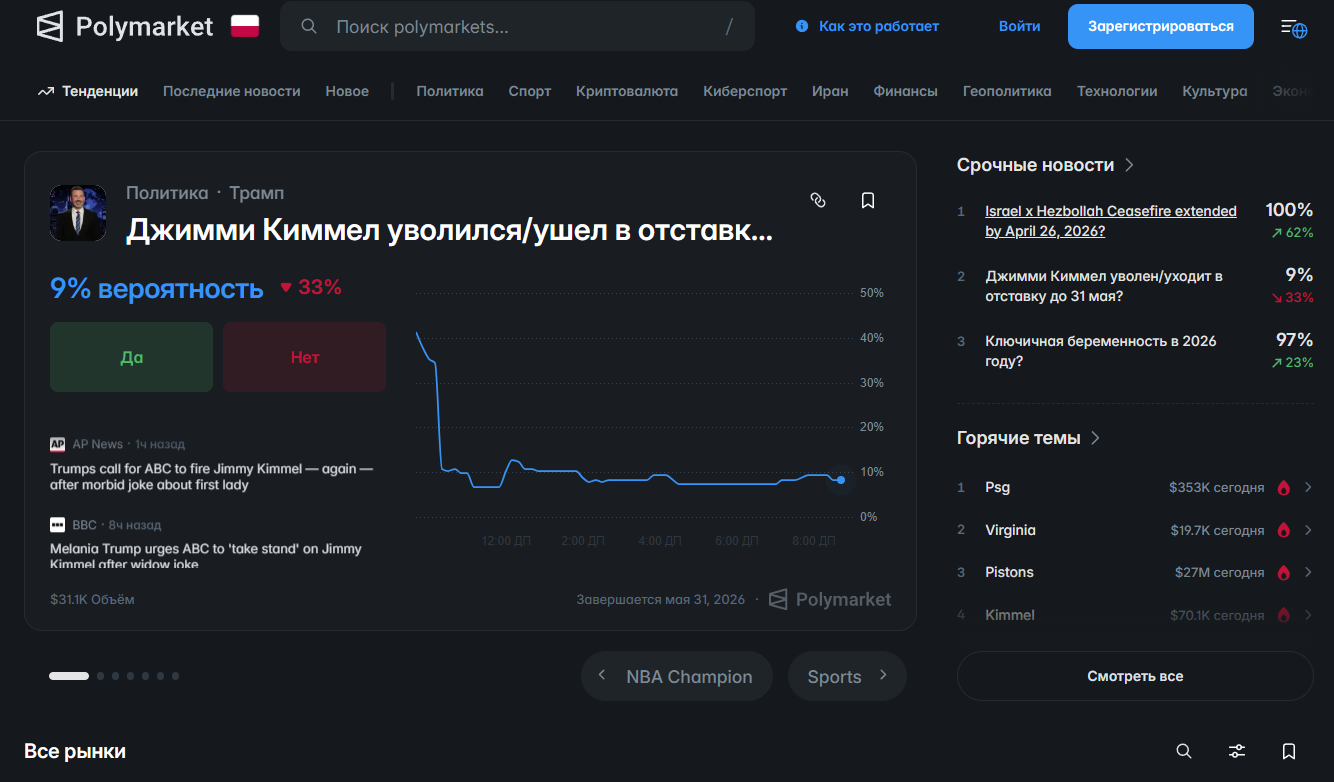Image resolution: width=1334 pixels, height=782 pixels.
Task: Click the Poland flag icon
Action: pos(245,26)
